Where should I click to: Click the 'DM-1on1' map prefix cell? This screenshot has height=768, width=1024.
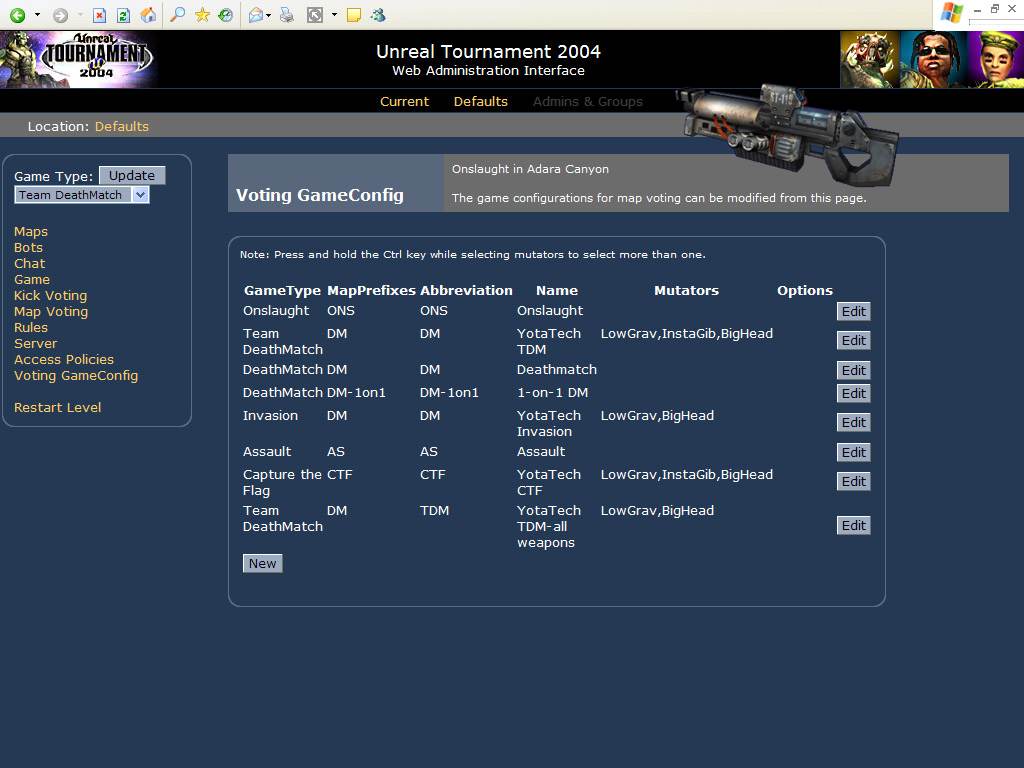coord(356,392)
